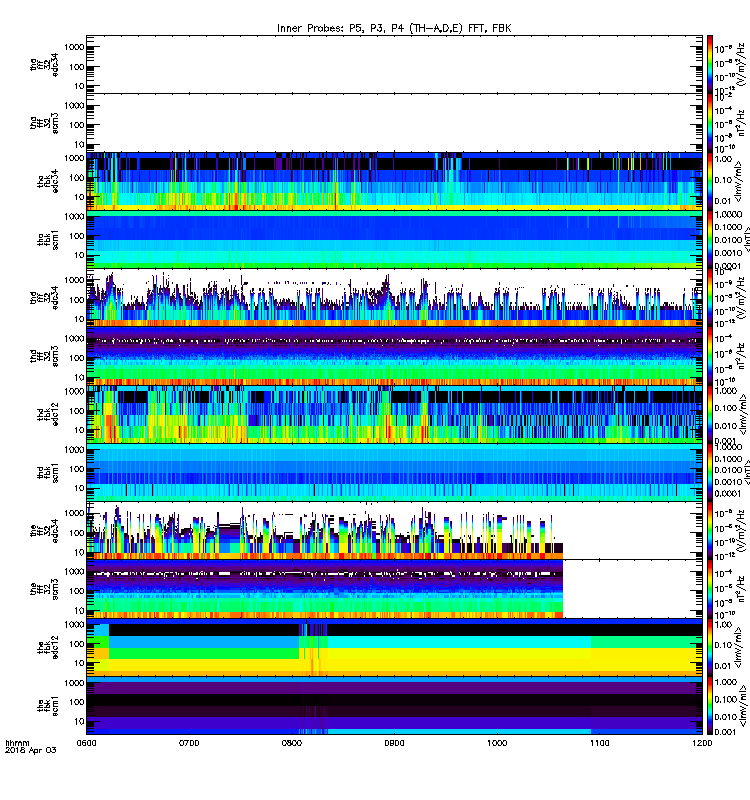Click the color bar beside the tha fff scm3 panel

click(x=709, y=122)
